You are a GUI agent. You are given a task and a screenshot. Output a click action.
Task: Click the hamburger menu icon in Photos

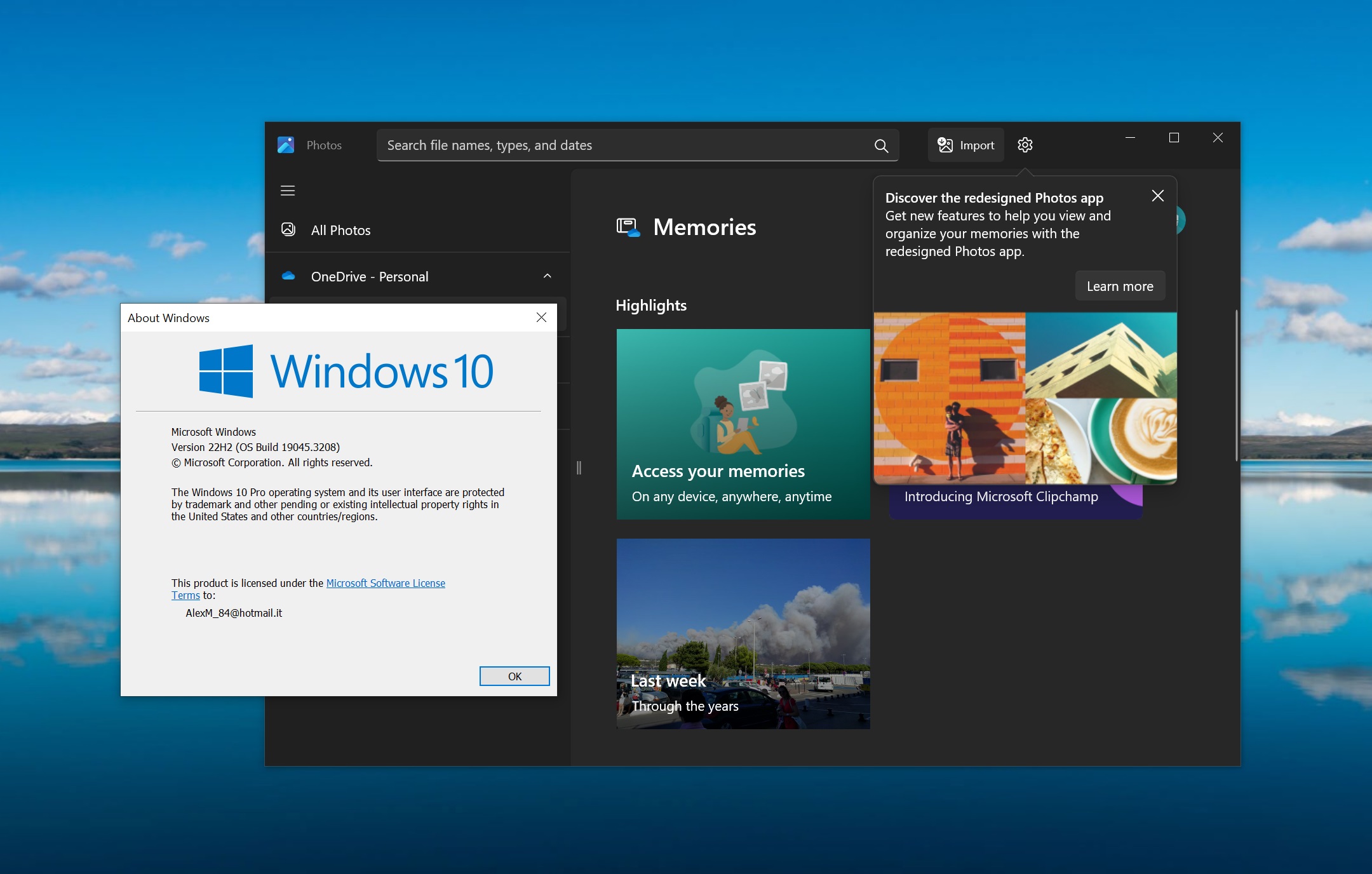(288, 190)
